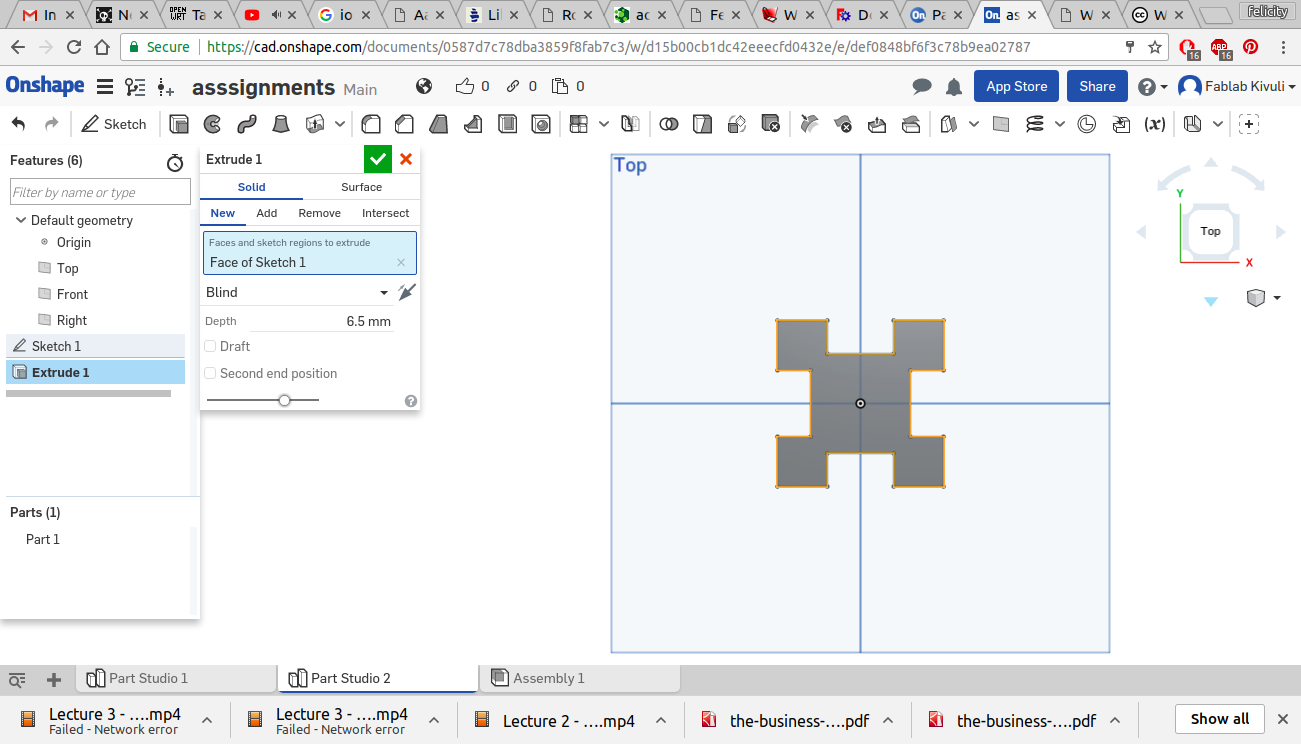The width and height of the screenshot is (1301, 744).
Task: Switch to the Surface tab
Action: pyautogui.click(x=361, y=187)
